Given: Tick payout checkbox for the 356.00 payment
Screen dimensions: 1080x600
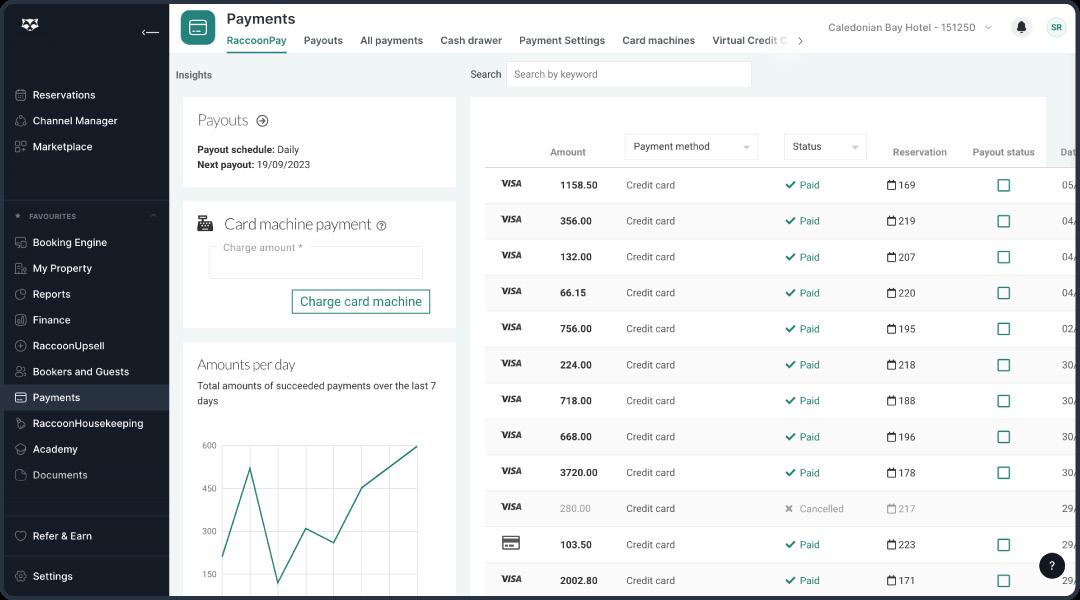Looking at the screenshot, I should pyautogui.click(x=1004, y=221).
